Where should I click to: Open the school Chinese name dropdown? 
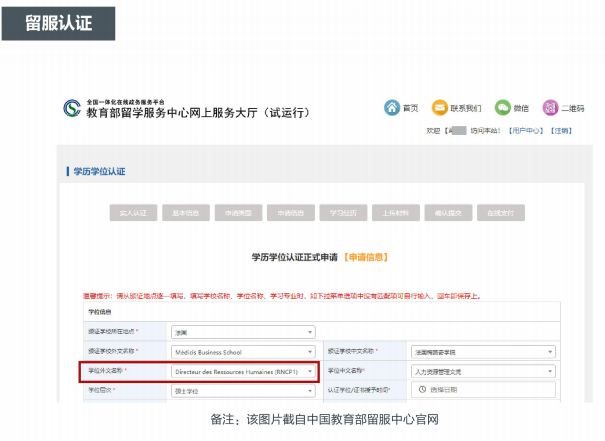[483, 352]
